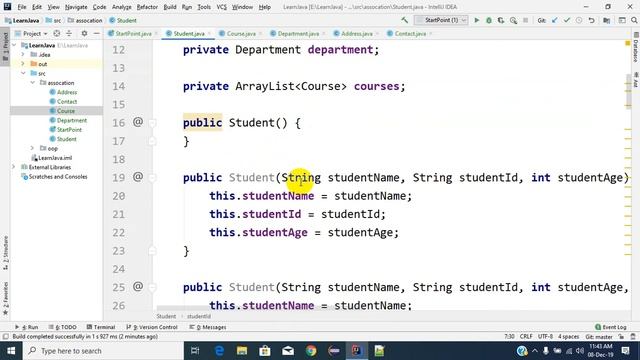Toggle the Database side tool window
640x360 pixels.
(636, 48)
